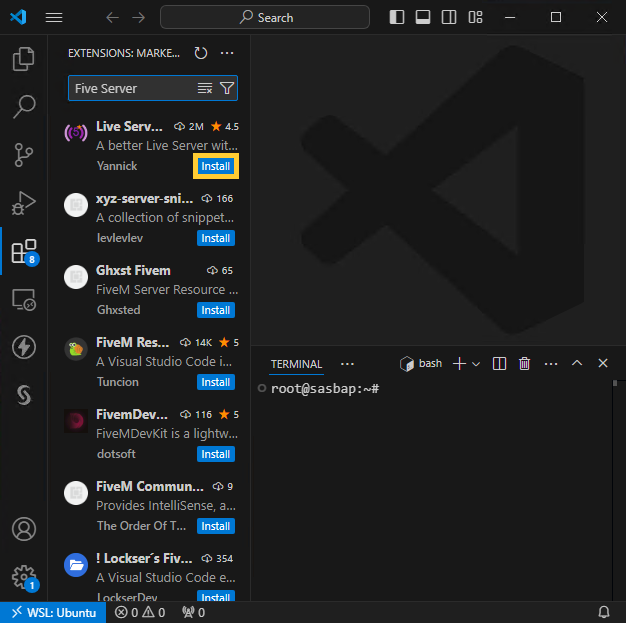Select the FivemDev... extension title

[x=132, y=414]
